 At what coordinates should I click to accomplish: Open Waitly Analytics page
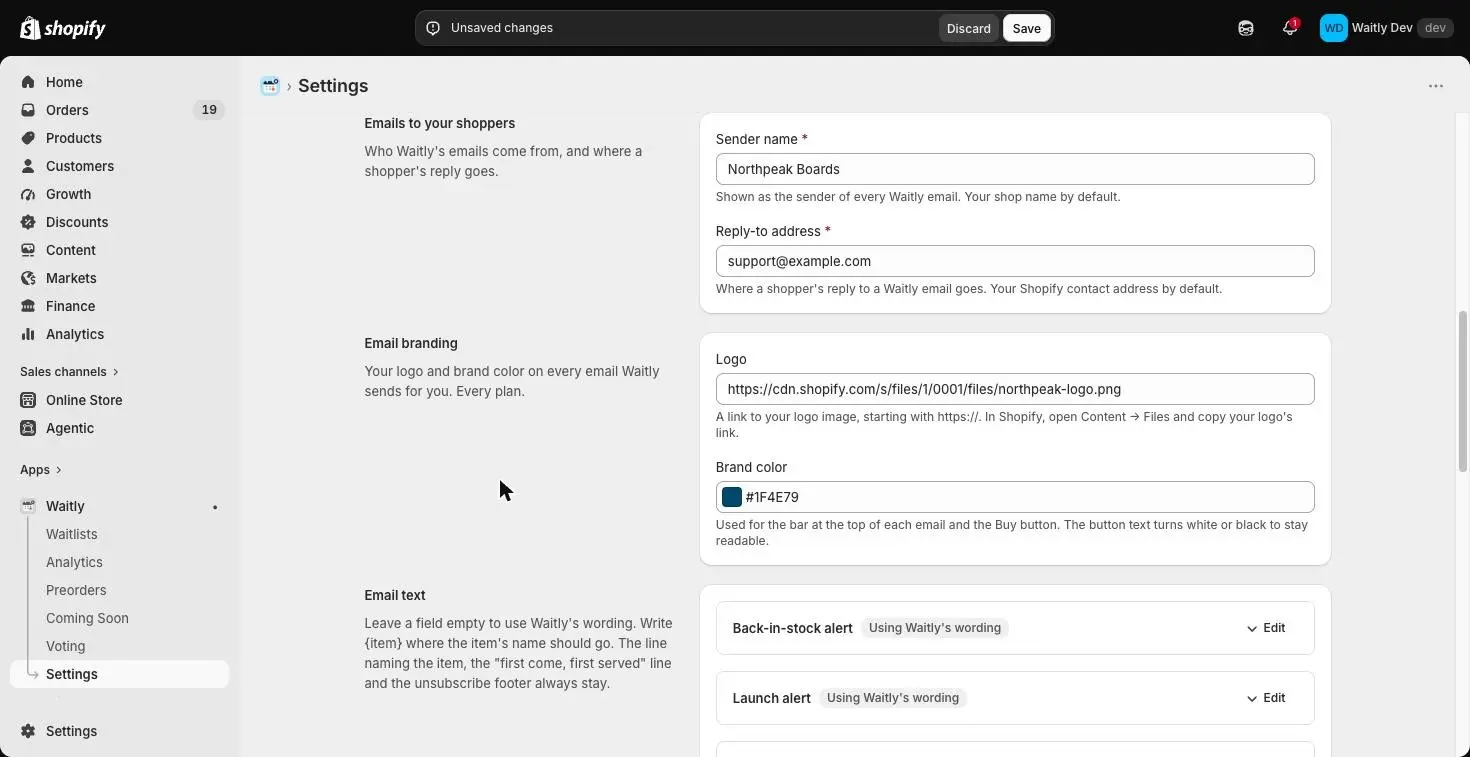pyautogui.click(x=74, y=562)
